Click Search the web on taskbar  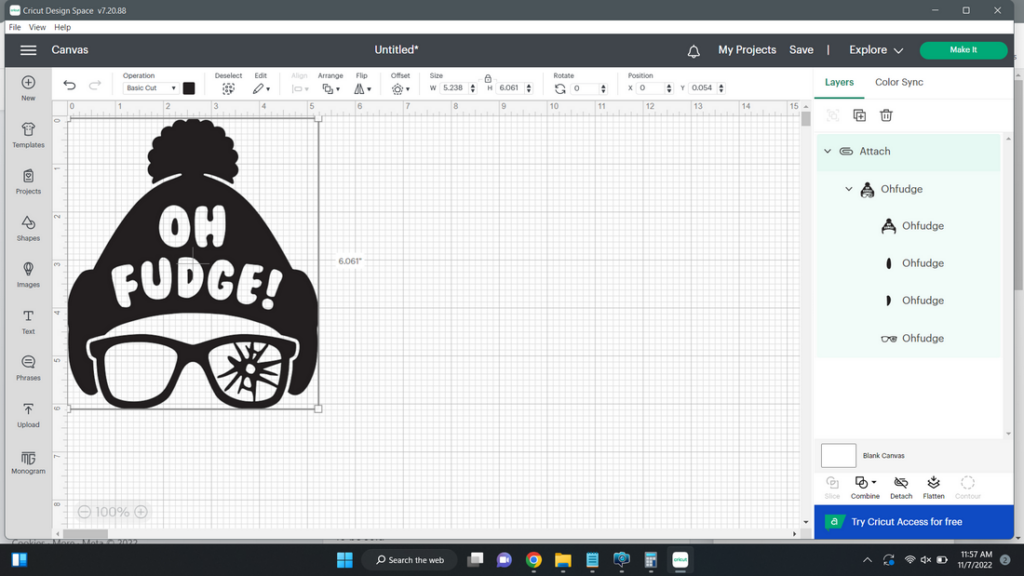click(409, 560)
